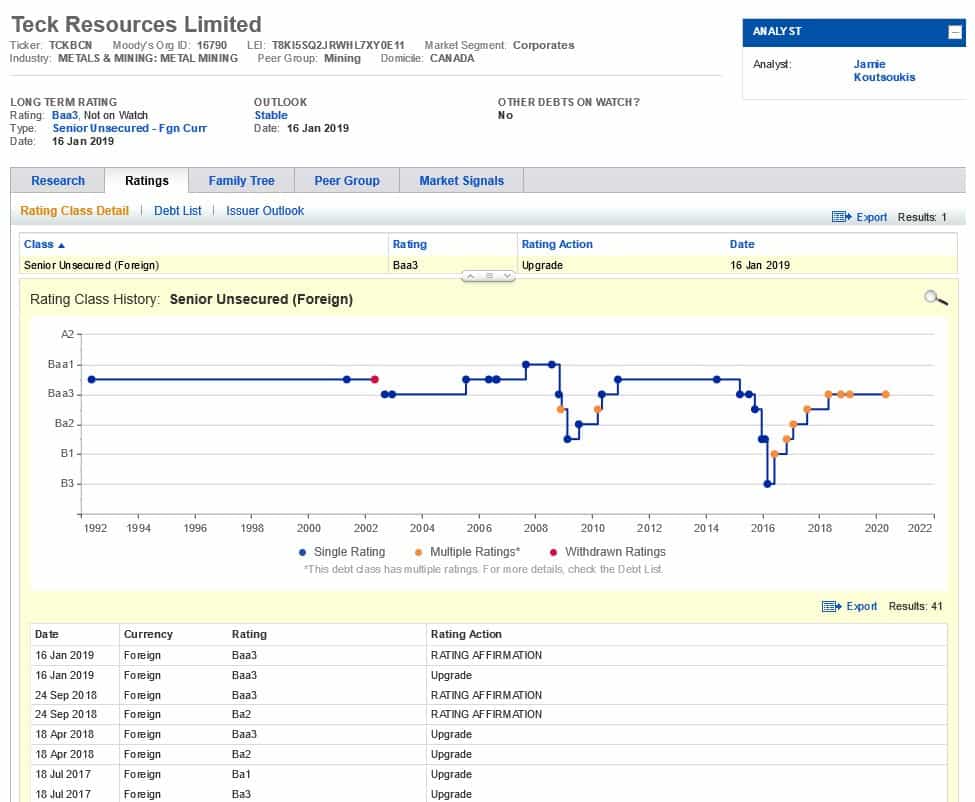This screenshot has height=802, width=975.
Task: Click the Rating Action header in history table
Action: [x=466, y=634]
